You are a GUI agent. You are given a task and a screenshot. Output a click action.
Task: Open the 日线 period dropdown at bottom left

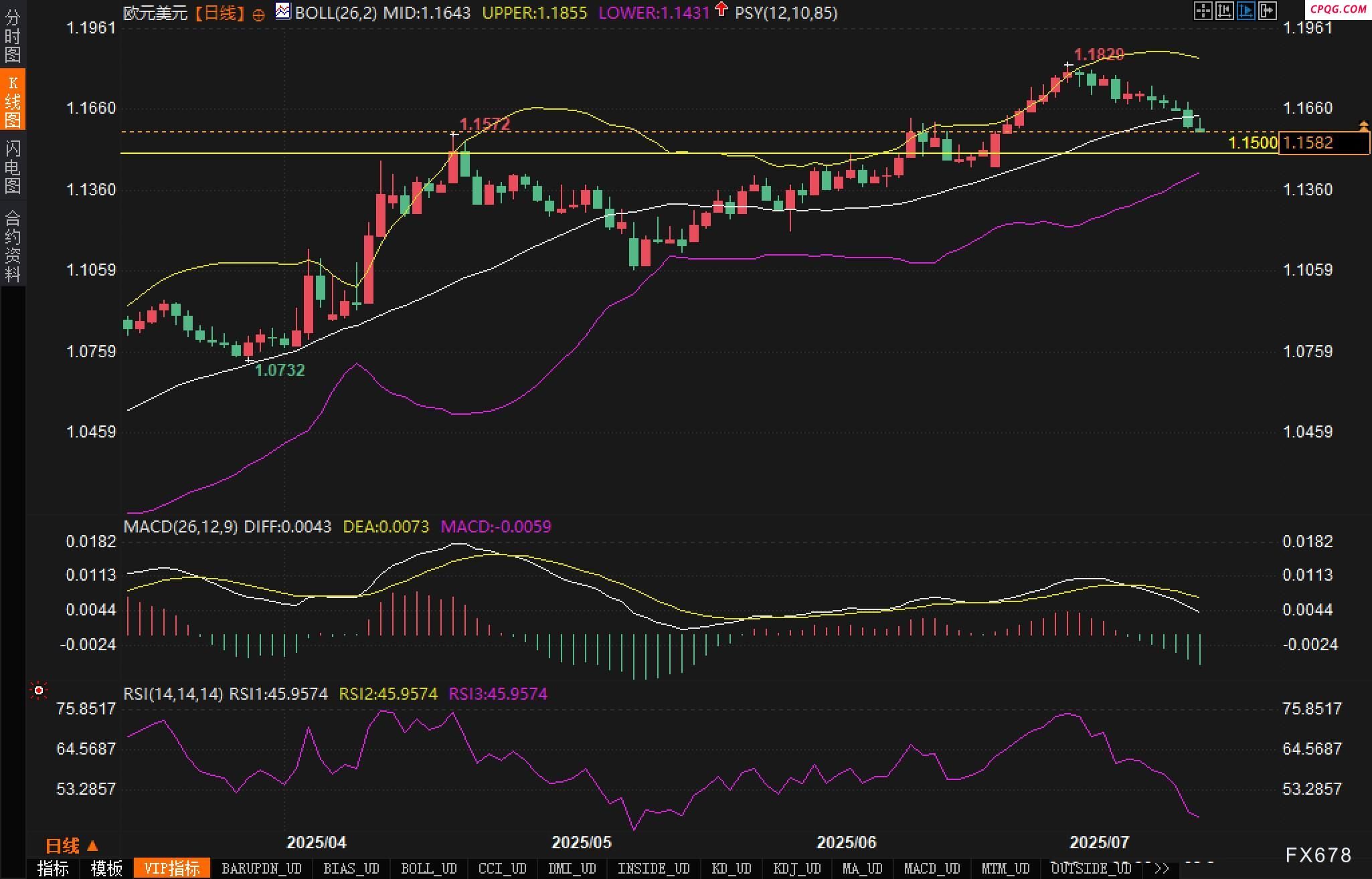(71, 846)
